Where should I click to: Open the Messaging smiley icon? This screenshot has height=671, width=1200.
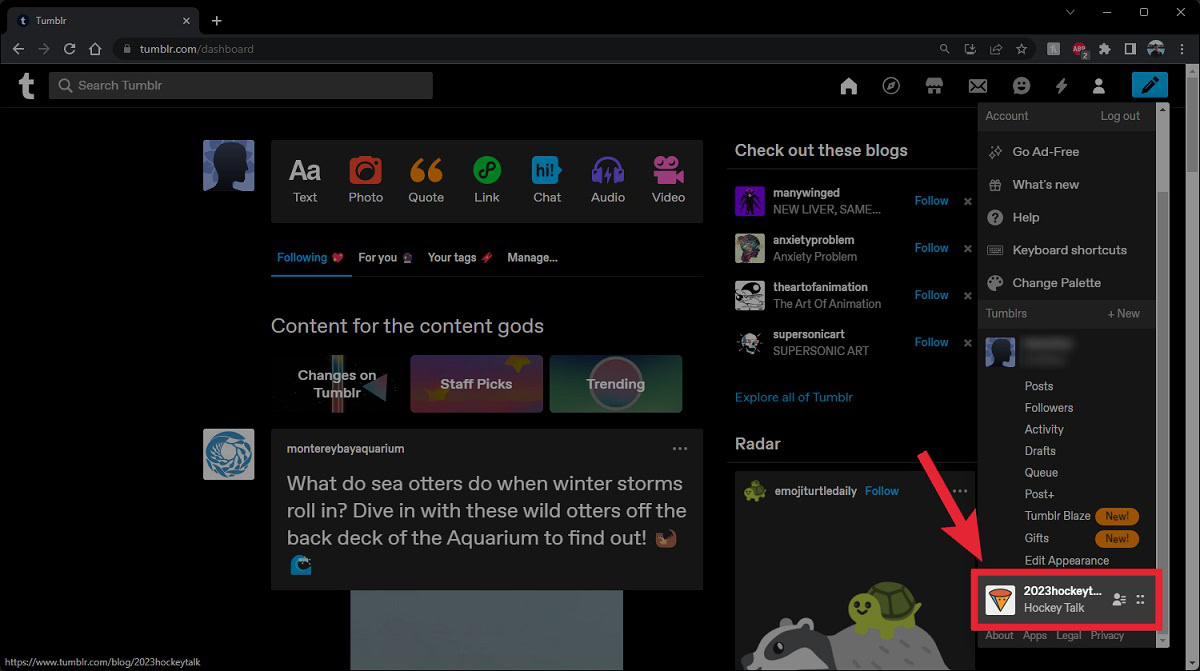[x=1021, y=87]
